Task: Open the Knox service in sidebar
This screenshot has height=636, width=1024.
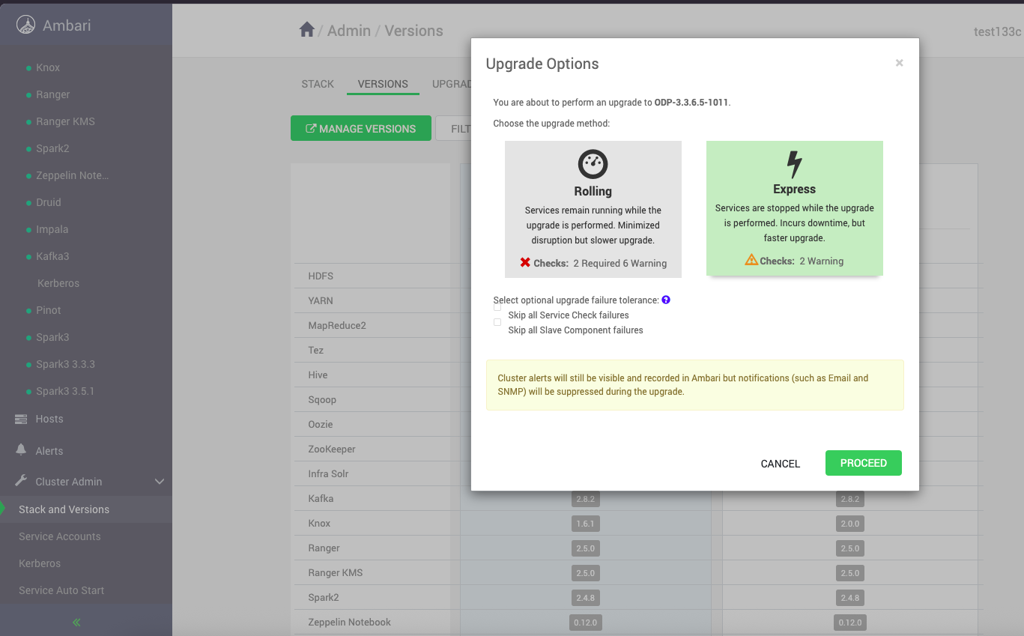Action: pos(48,67)
